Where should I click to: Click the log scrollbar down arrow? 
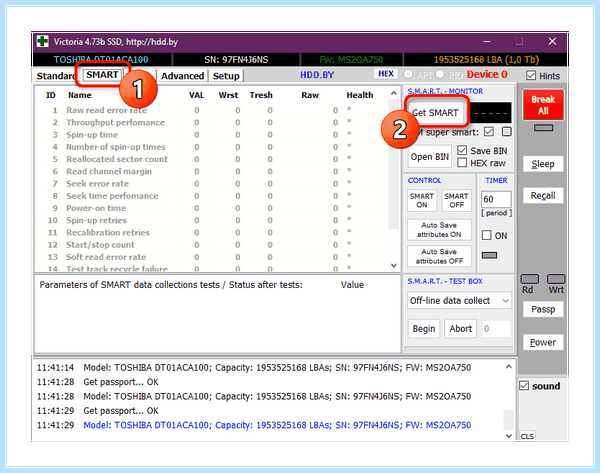tap(509, 435)
